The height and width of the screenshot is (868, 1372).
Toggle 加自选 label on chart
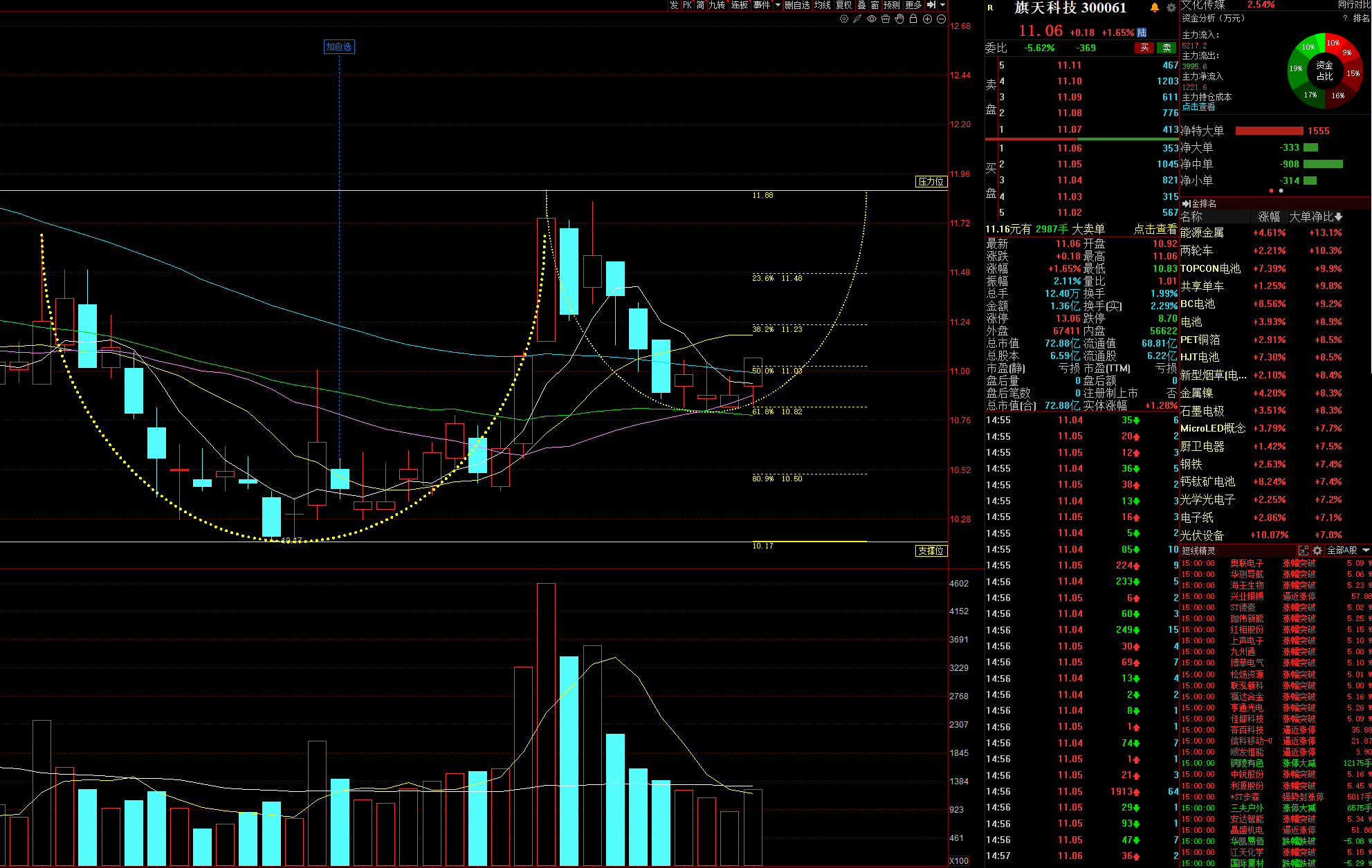tap(339, 46)
